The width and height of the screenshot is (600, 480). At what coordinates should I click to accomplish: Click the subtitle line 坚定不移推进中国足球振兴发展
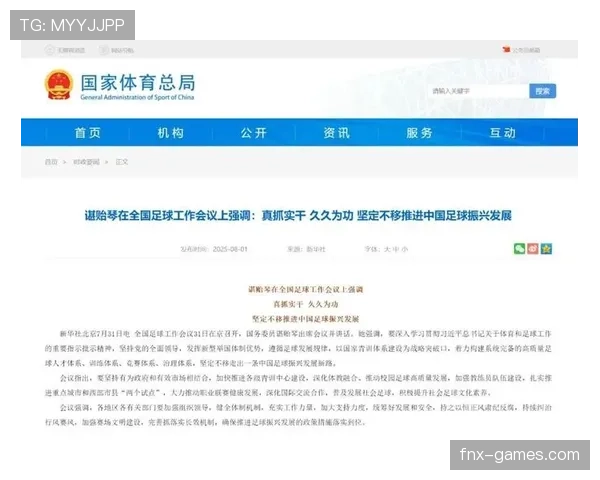point(306,319)
